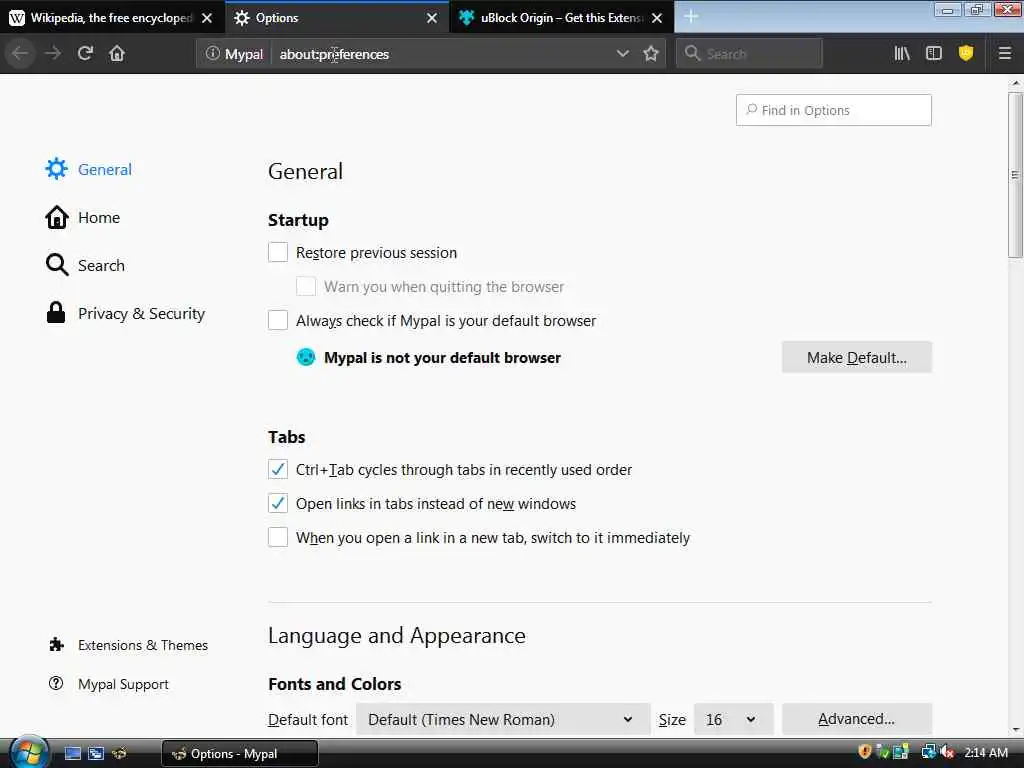
Task: Click the Home house icon in the sidebar
Action: [56, 217]
